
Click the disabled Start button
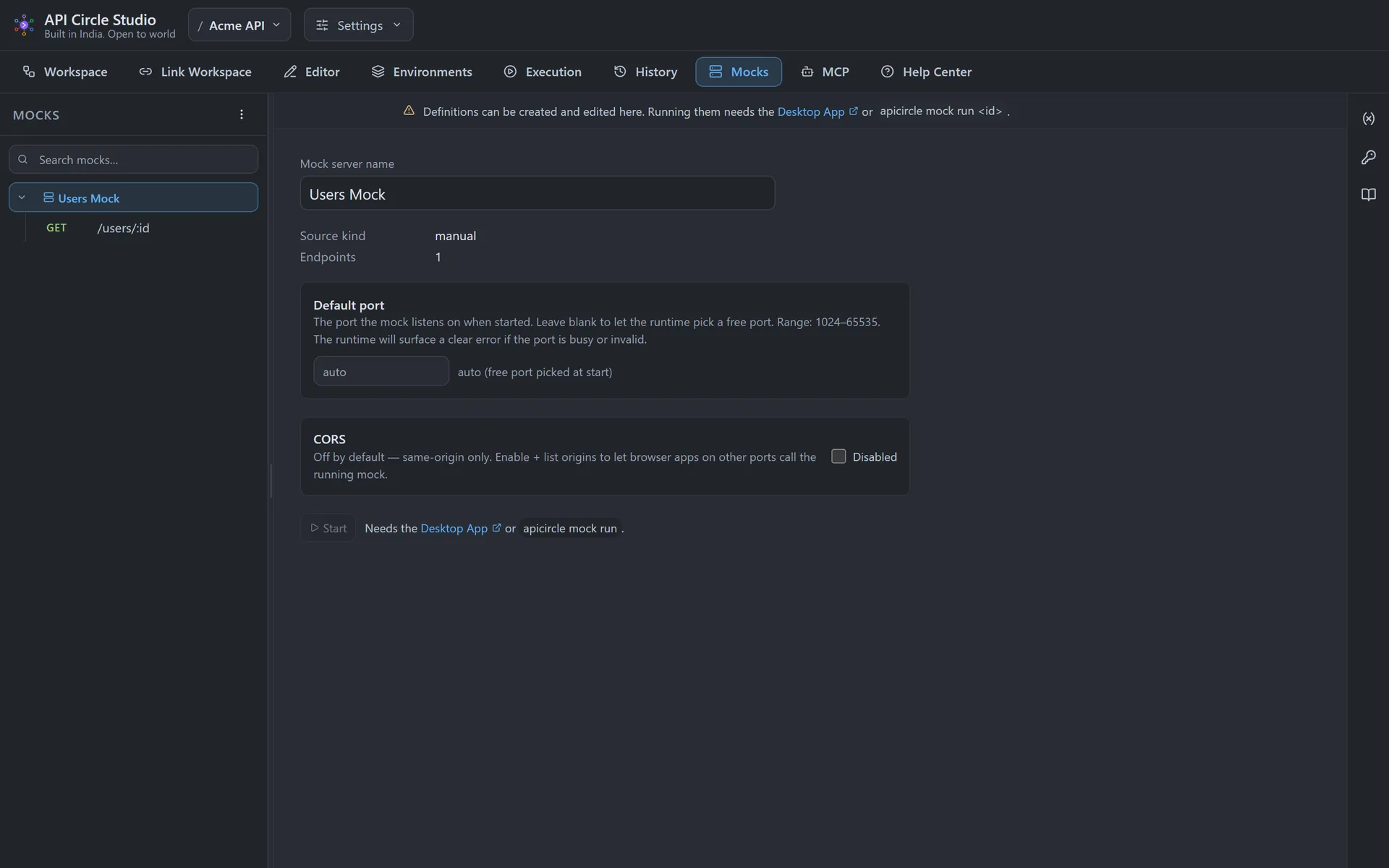point(328,528)
